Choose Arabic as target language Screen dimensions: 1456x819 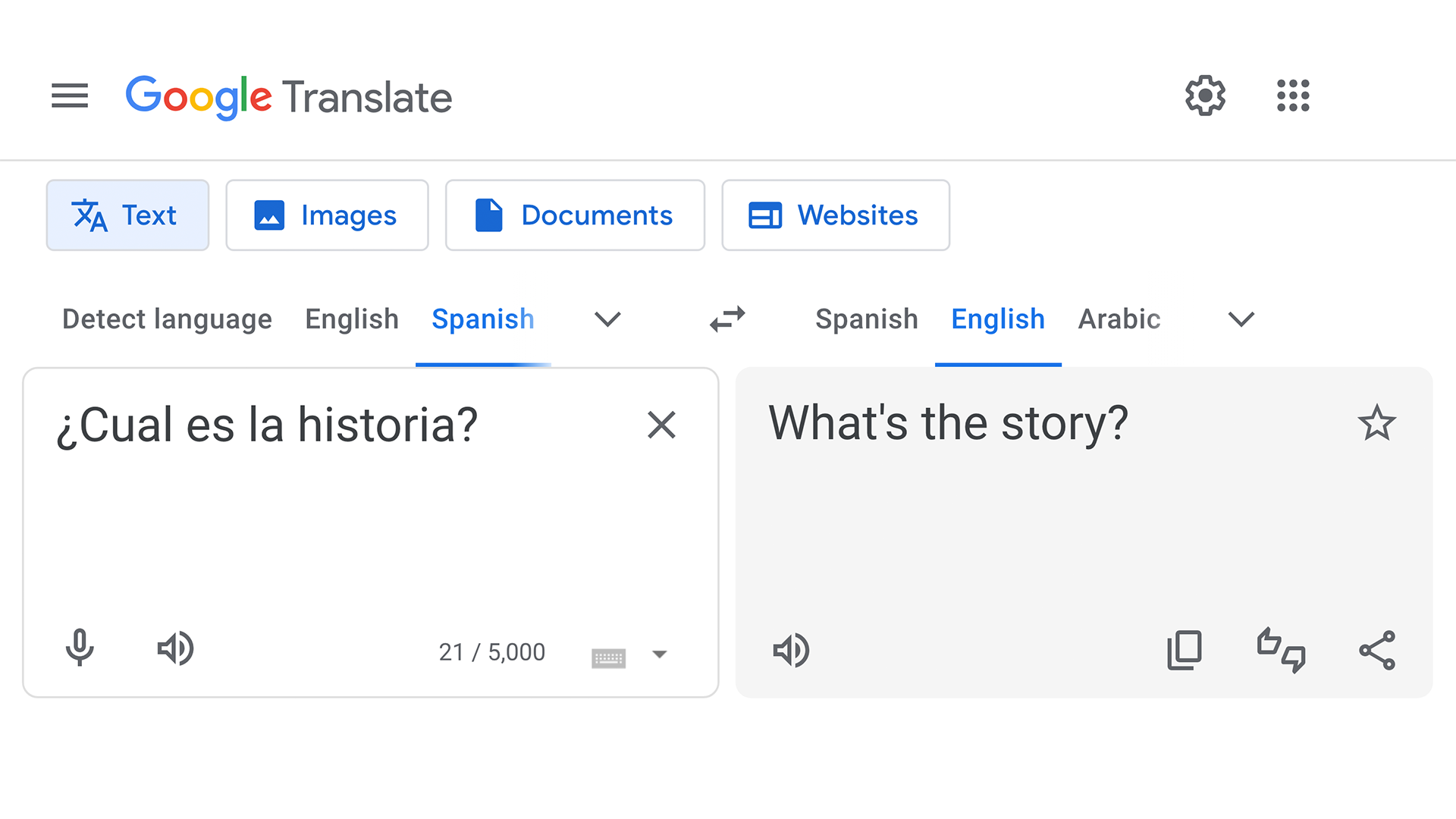tap(1119, 319)
